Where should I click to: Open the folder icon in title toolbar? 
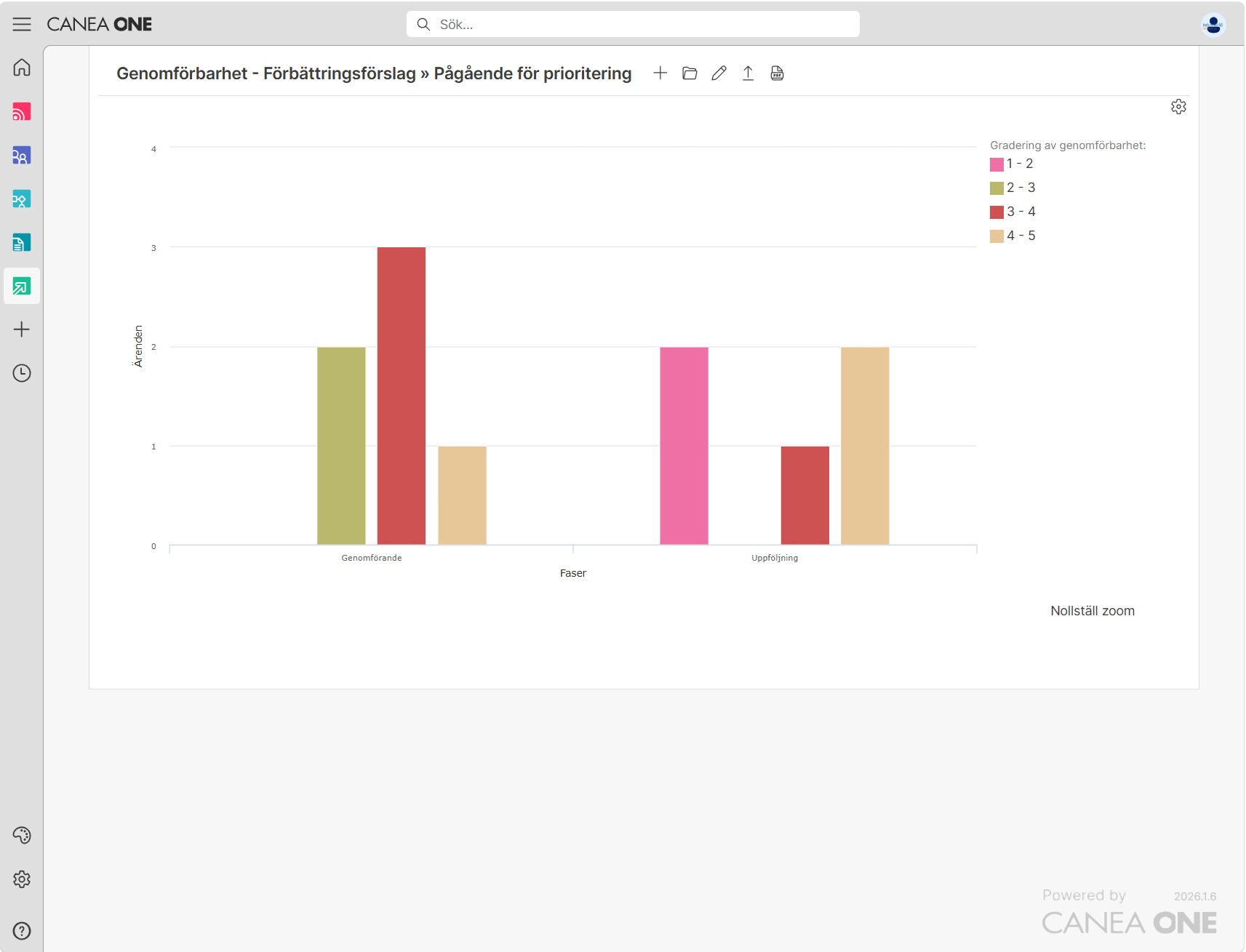pos(690,73)
